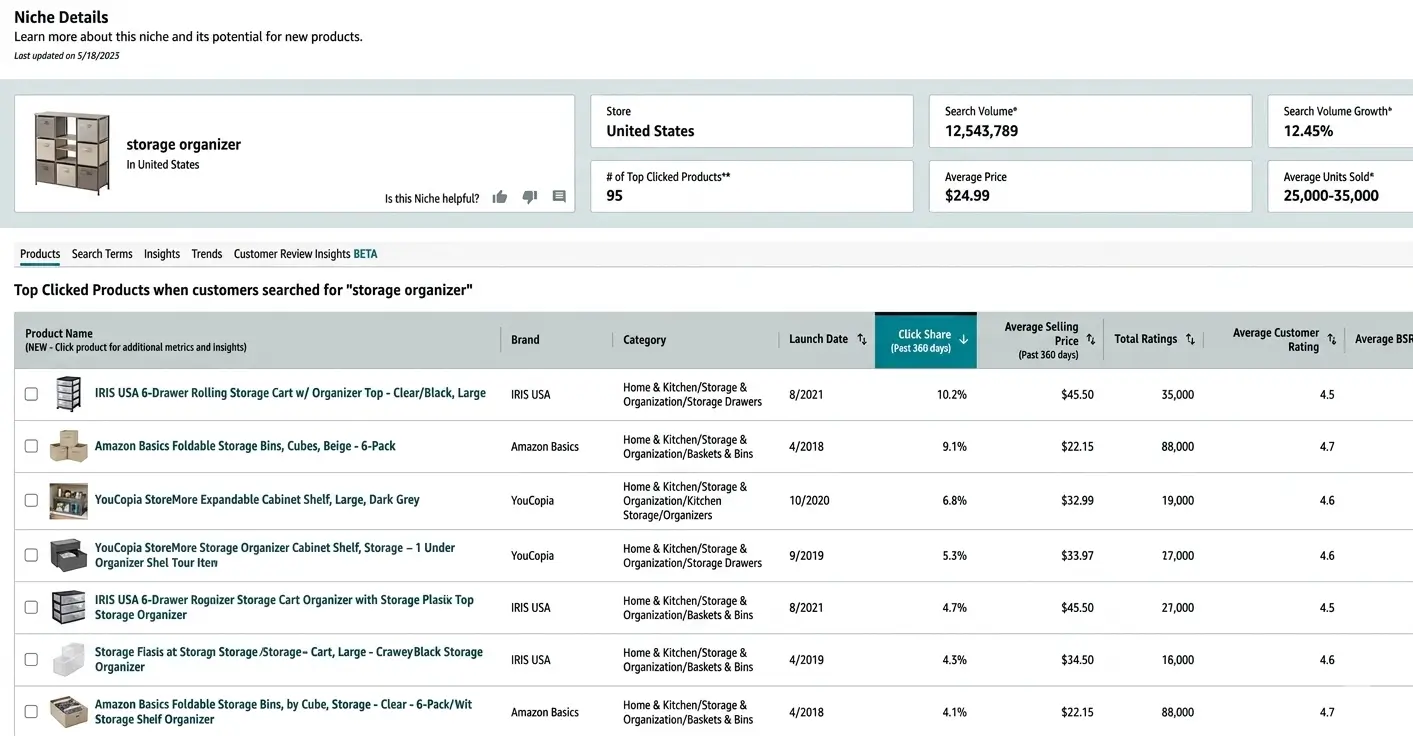Click the Amazon Basics Beige 6-Pack bins thumbnail

point(68,446)
